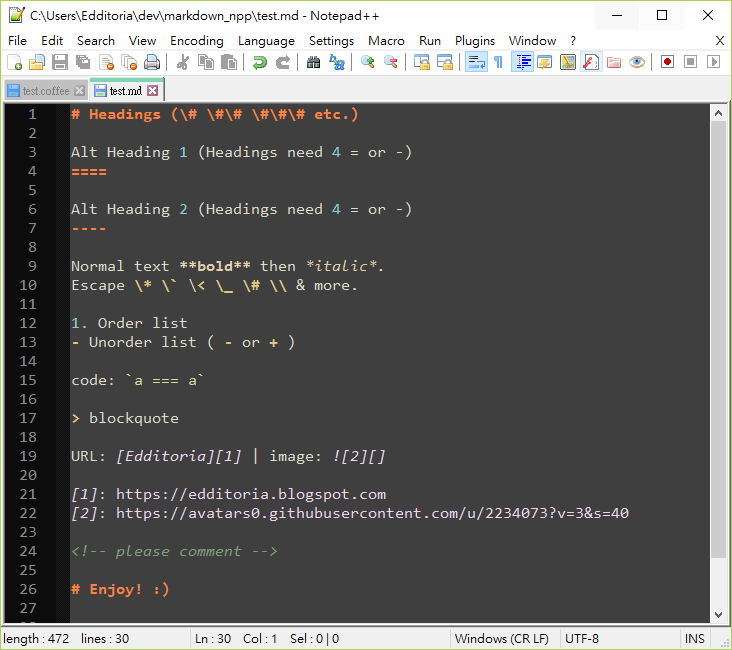Image resolution: width=732 pixels, height=650 pixels.
Task: Open the Search menu
Action: (x=96, y=41)
